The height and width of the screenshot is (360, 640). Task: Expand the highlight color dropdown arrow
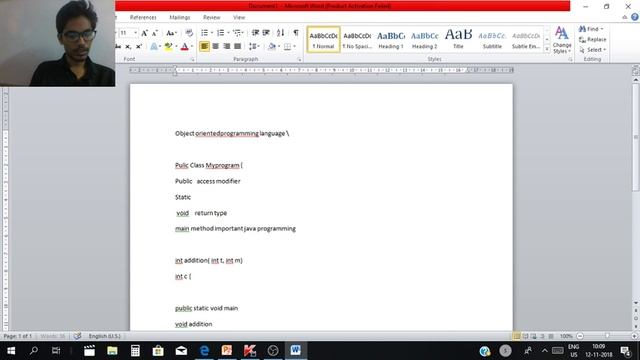(176, 47)
